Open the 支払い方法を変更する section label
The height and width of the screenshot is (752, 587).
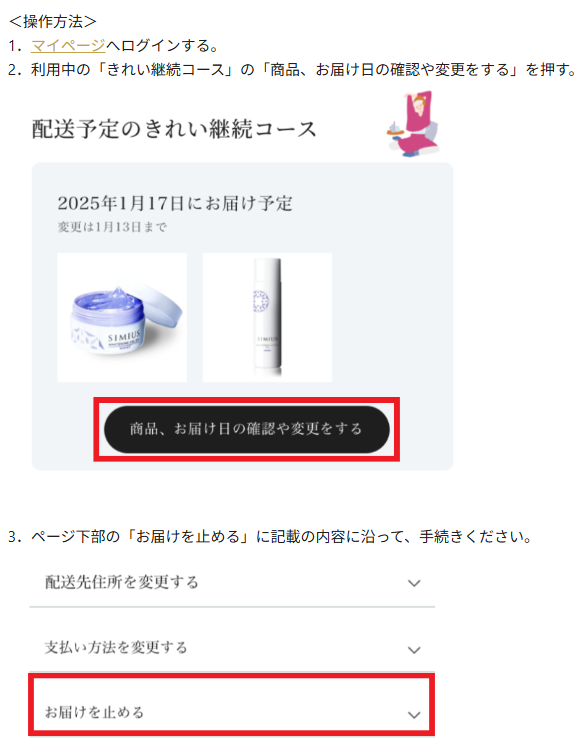(116, 647)
